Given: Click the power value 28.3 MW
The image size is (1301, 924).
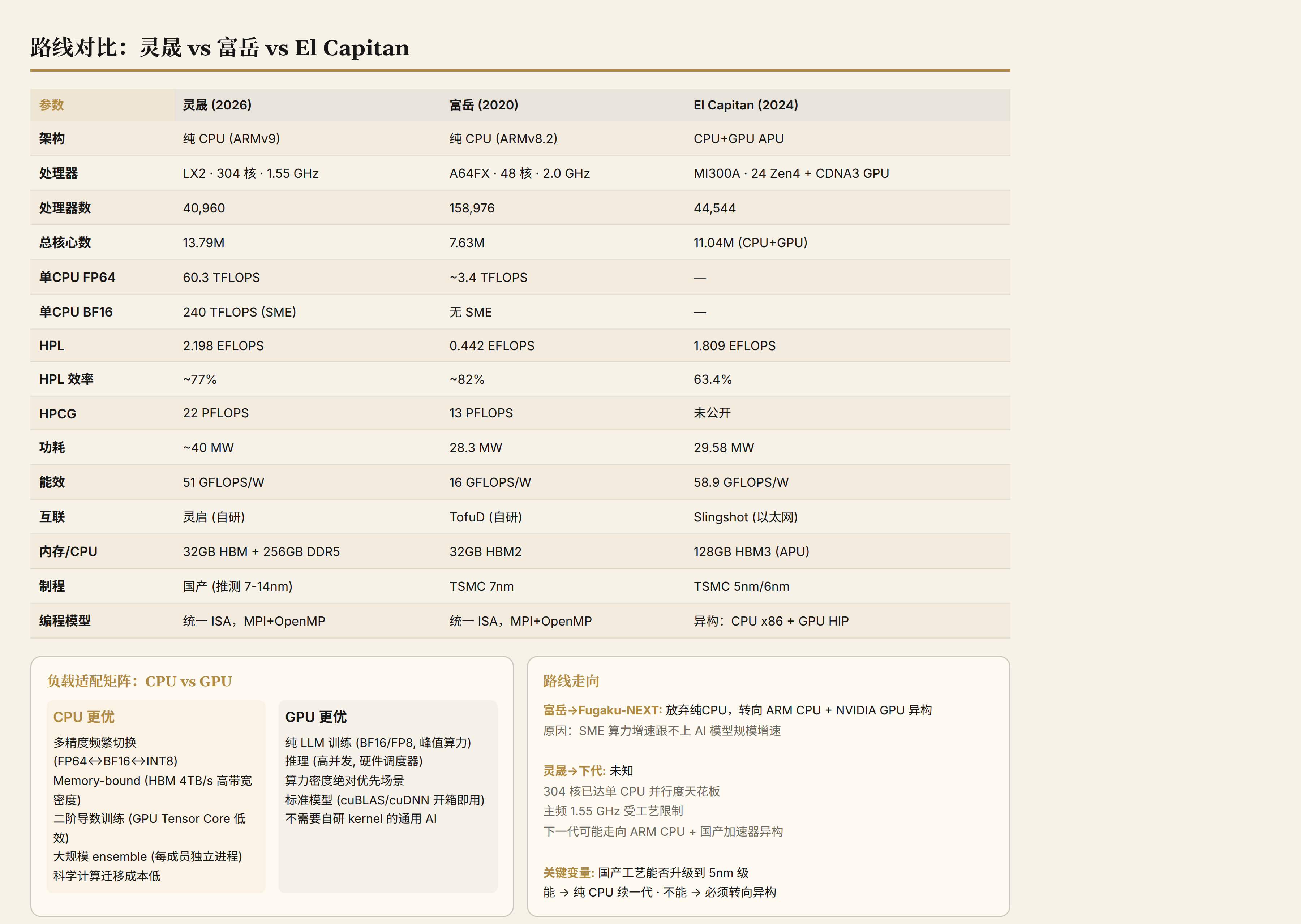Looking at the screenshot, I should (476, 448).
